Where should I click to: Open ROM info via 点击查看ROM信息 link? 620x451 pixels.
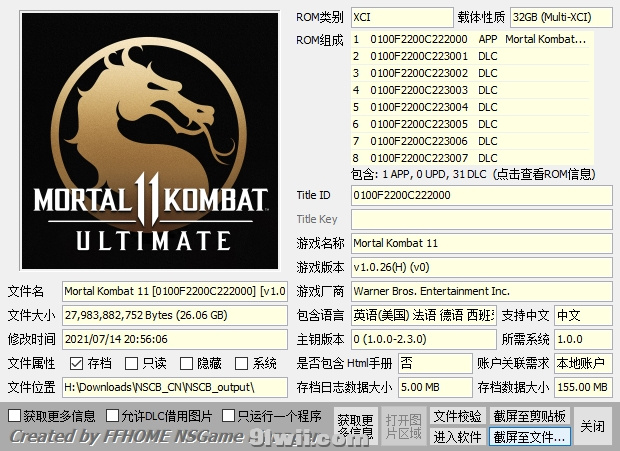pyautogui.click(x=537, y=174)
